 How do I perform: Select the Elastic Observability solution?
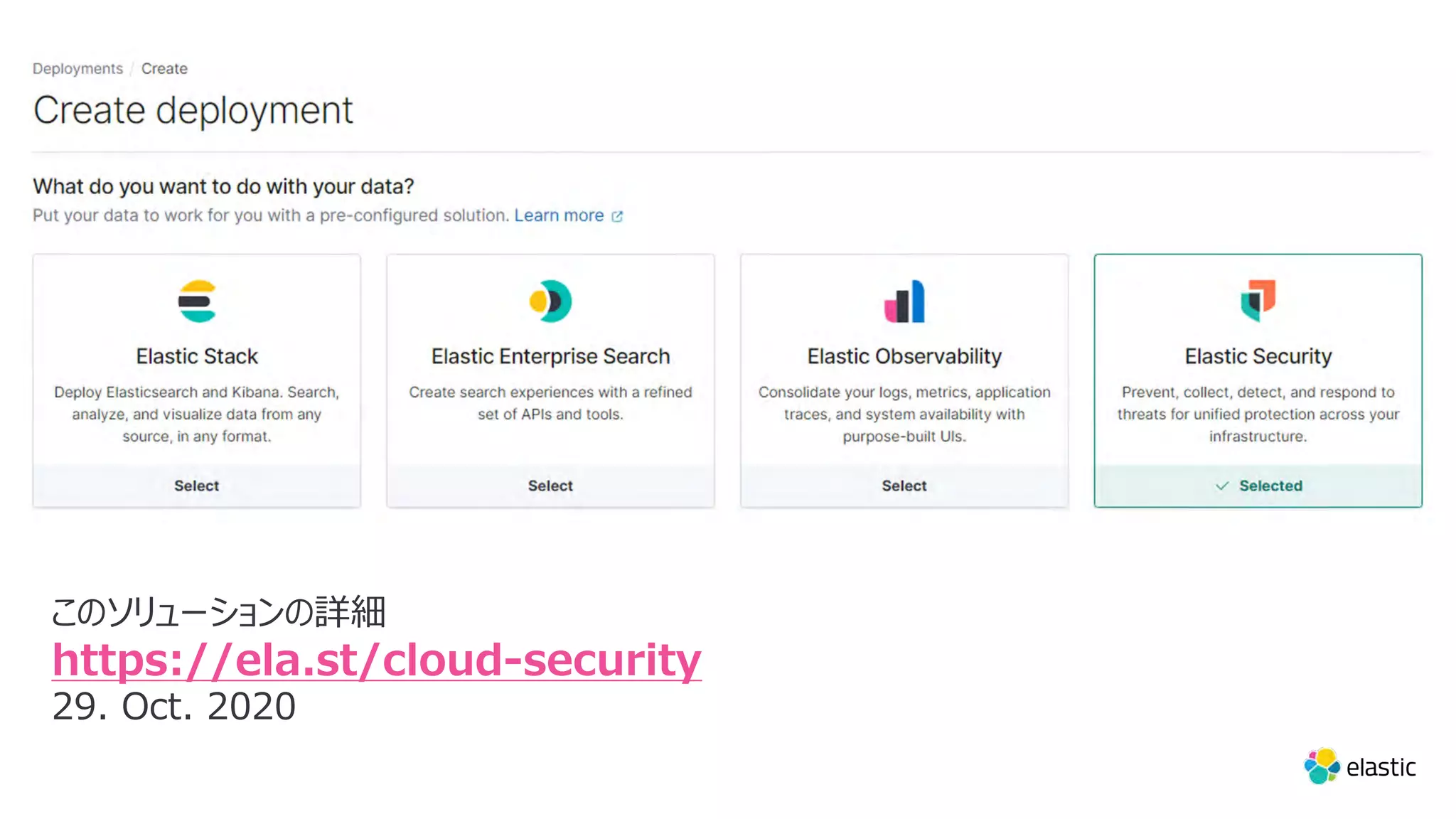click(x=904, y=486)
